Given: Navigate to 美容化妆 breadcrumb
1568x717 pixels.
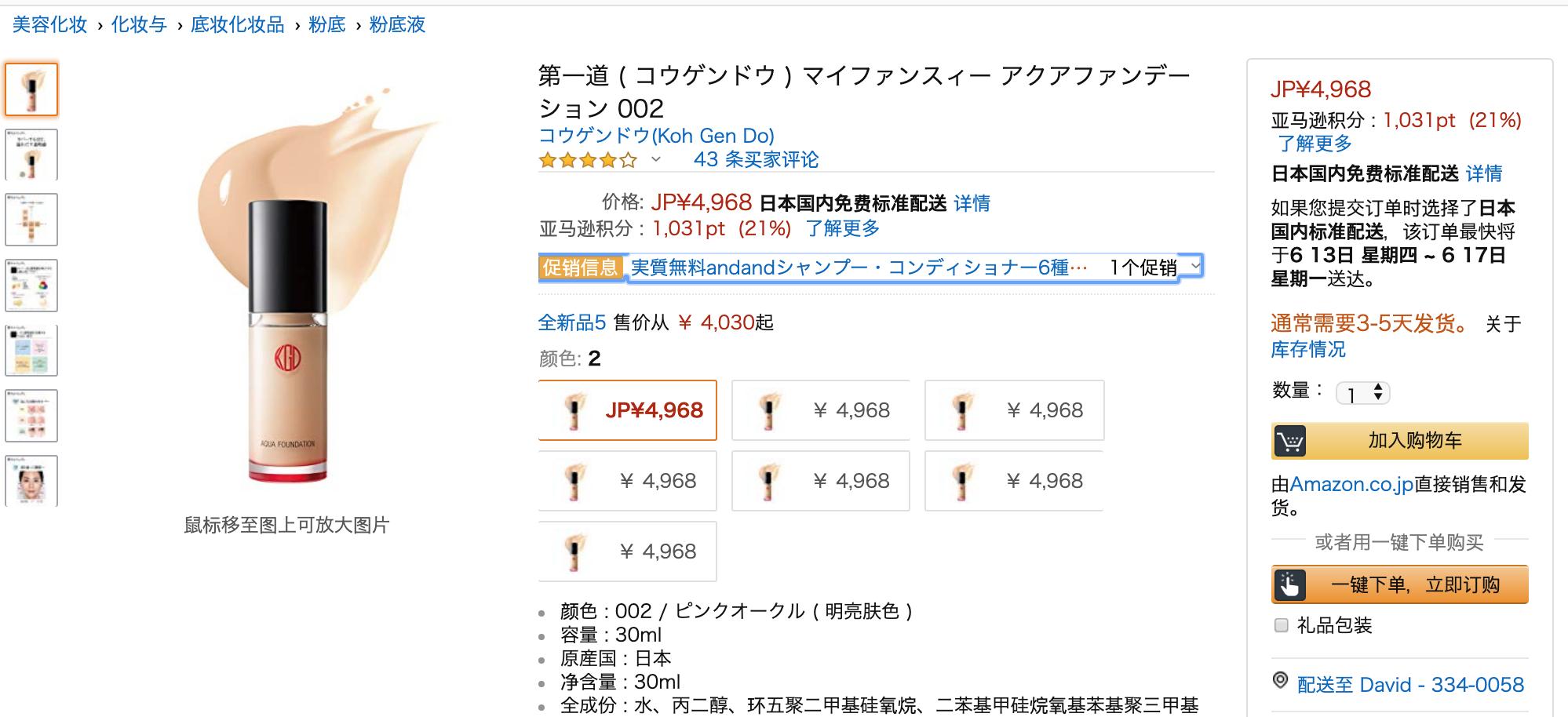Looking at the screenshot, I should click(x=49, y=25).
